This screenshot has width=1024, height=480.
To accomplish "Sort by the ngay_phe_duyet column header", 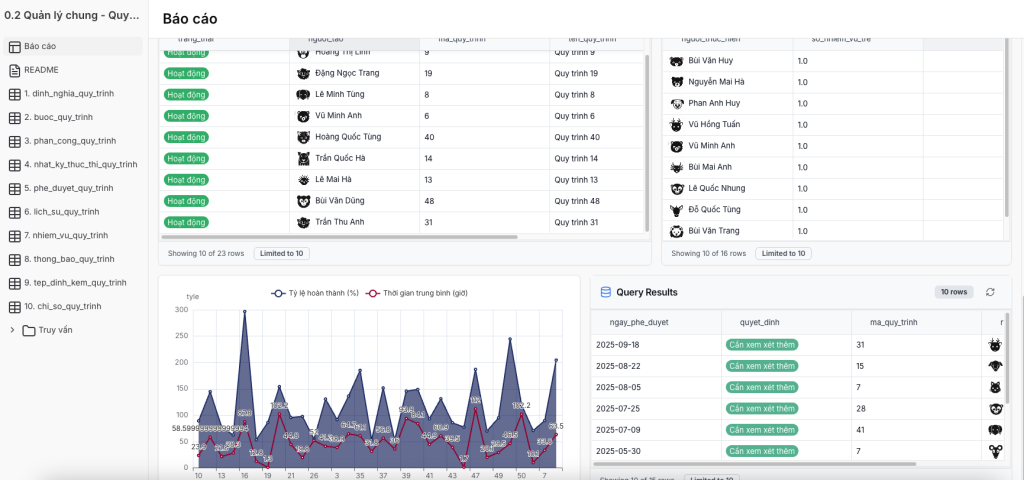I will 632,322.
